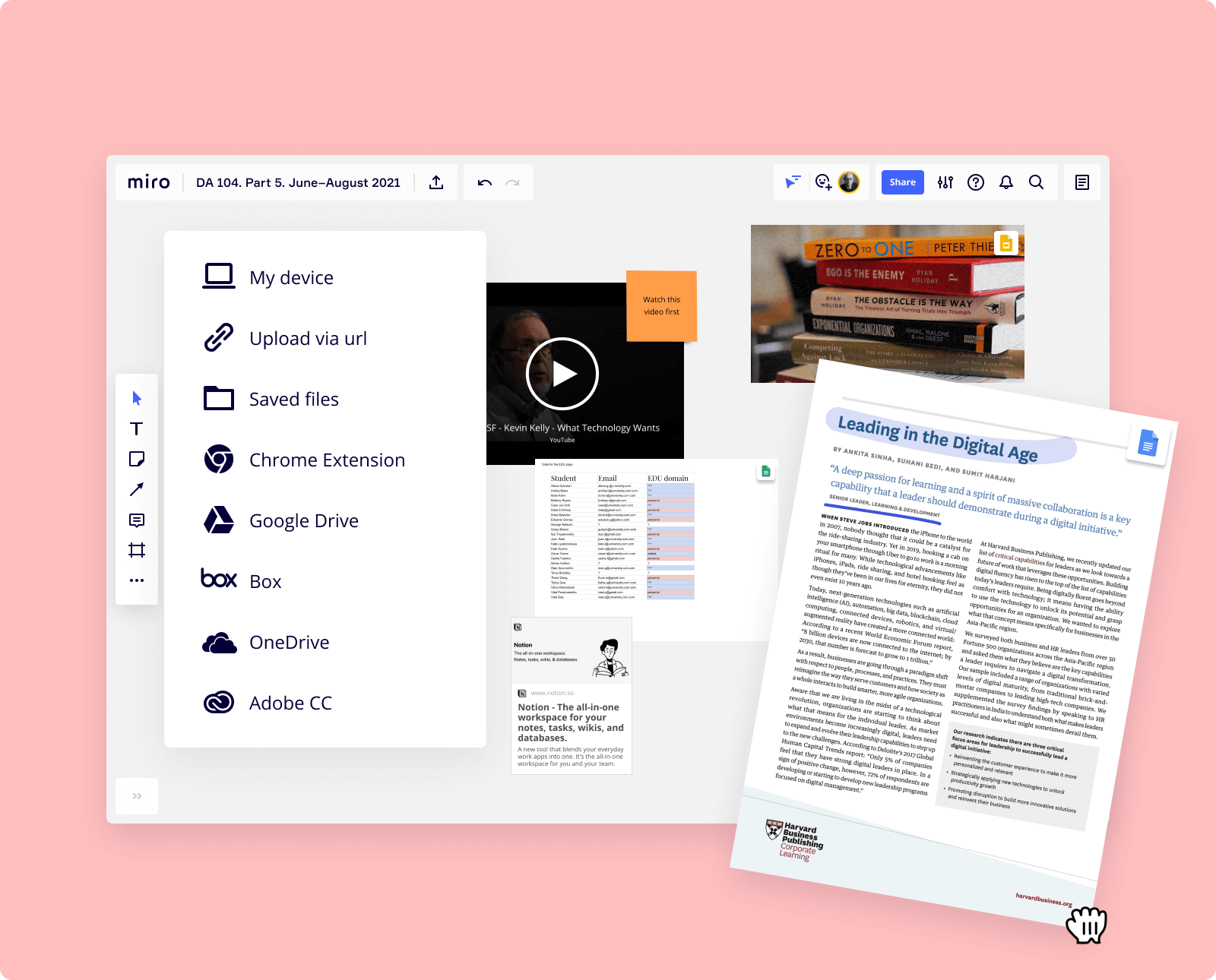Click the orange Watch this video first sticky
Image resolution: width=1216 pixels, height=980 pixels.
pos(661,305)
